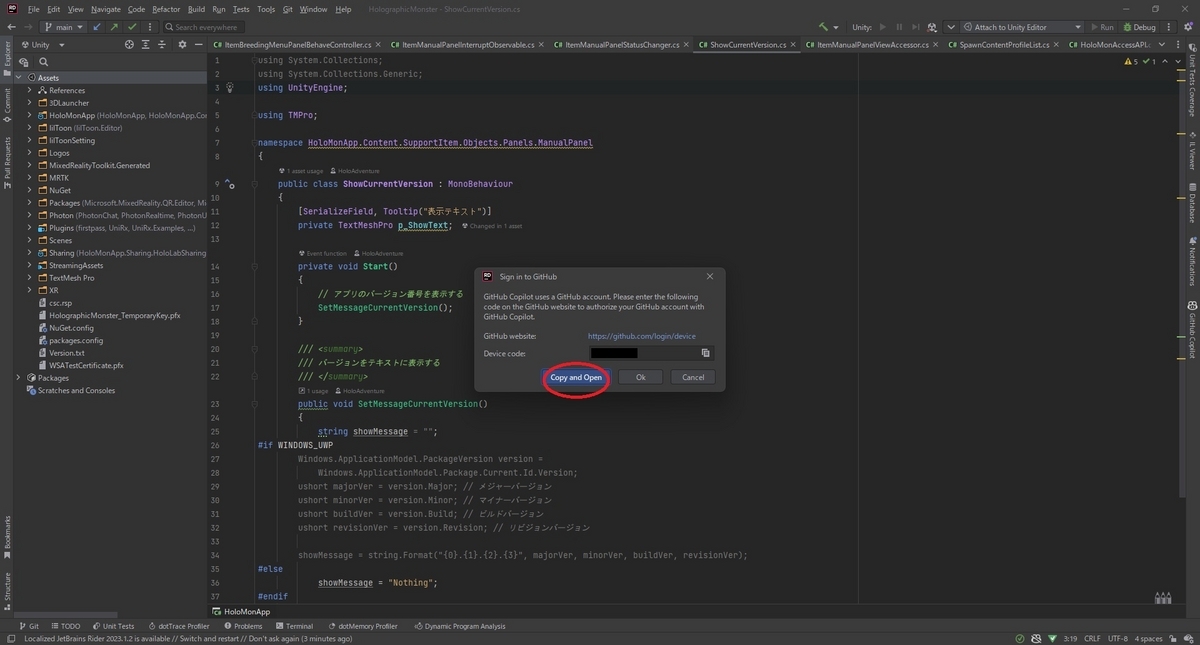1200x645 pixels.
Task: Switch to the ShowCurrentVersion.cs tab
Action: [x=747, y=44]
